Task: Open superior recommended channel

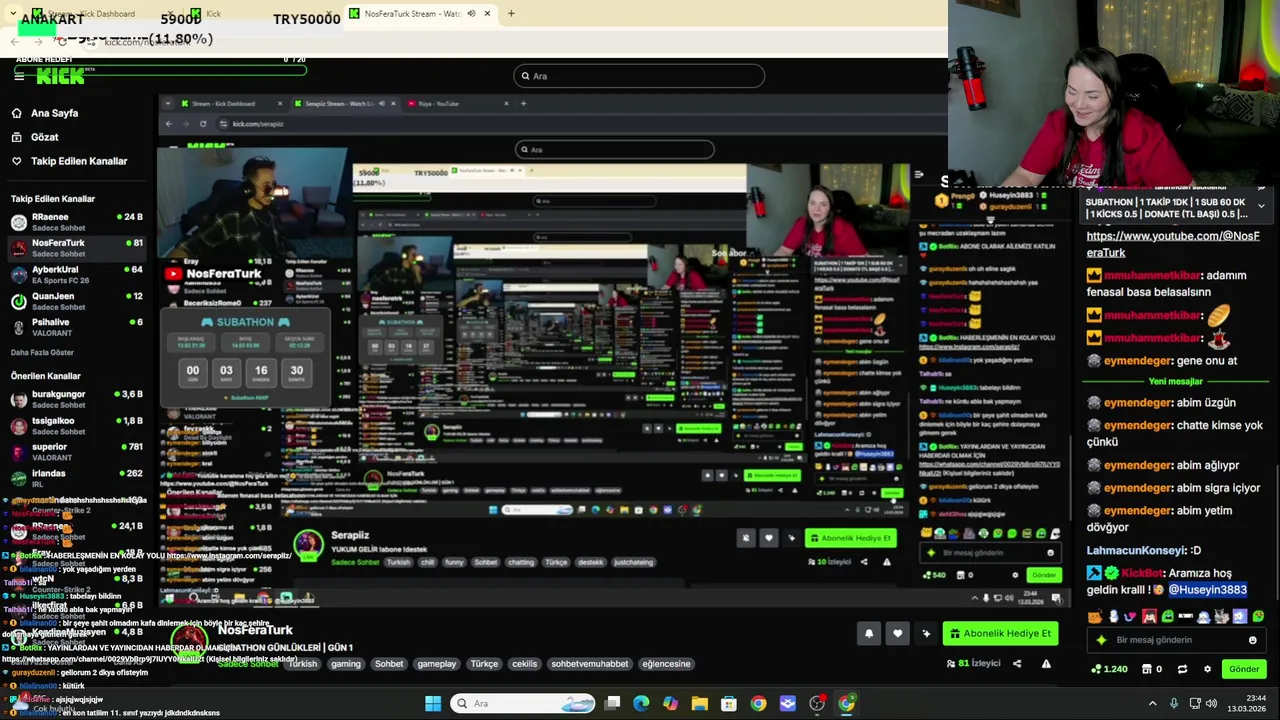Action: point(76,452)
